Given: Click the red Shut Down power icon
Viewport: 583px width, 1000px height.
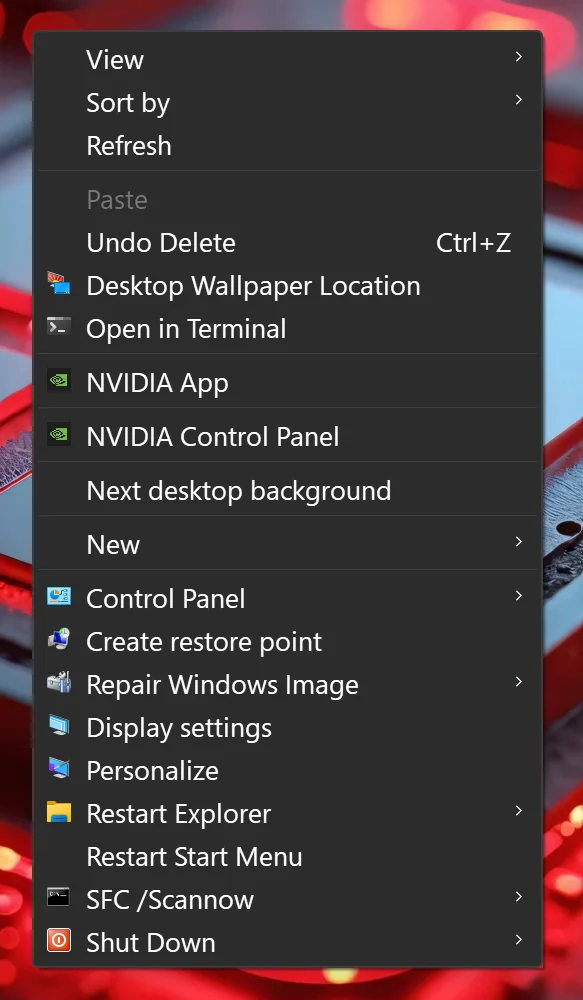Looking at the screenshot, I should [x=59, y=941].
